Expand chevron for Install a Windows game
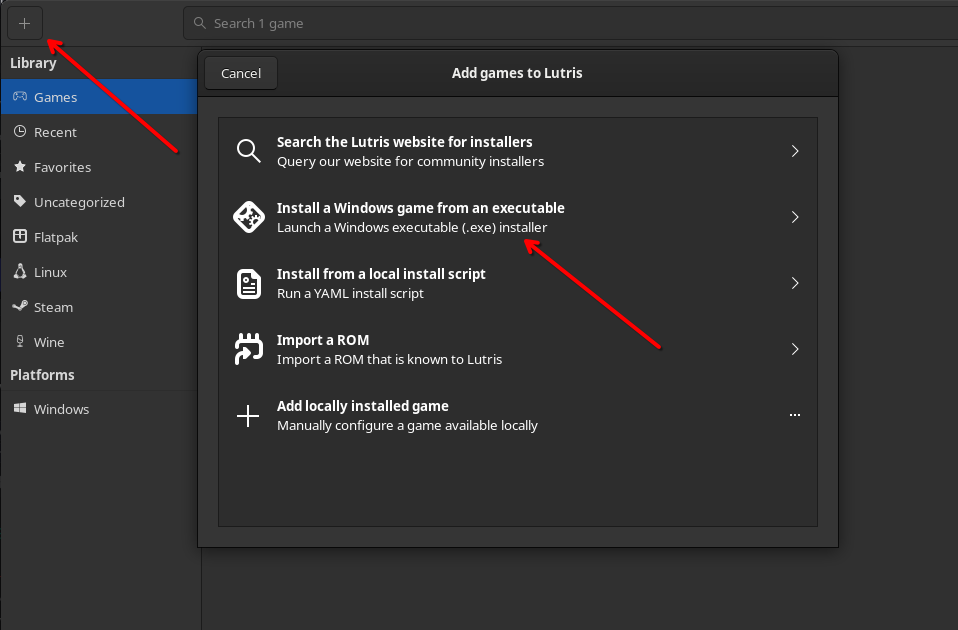958x630 pixels. (795, 217)
